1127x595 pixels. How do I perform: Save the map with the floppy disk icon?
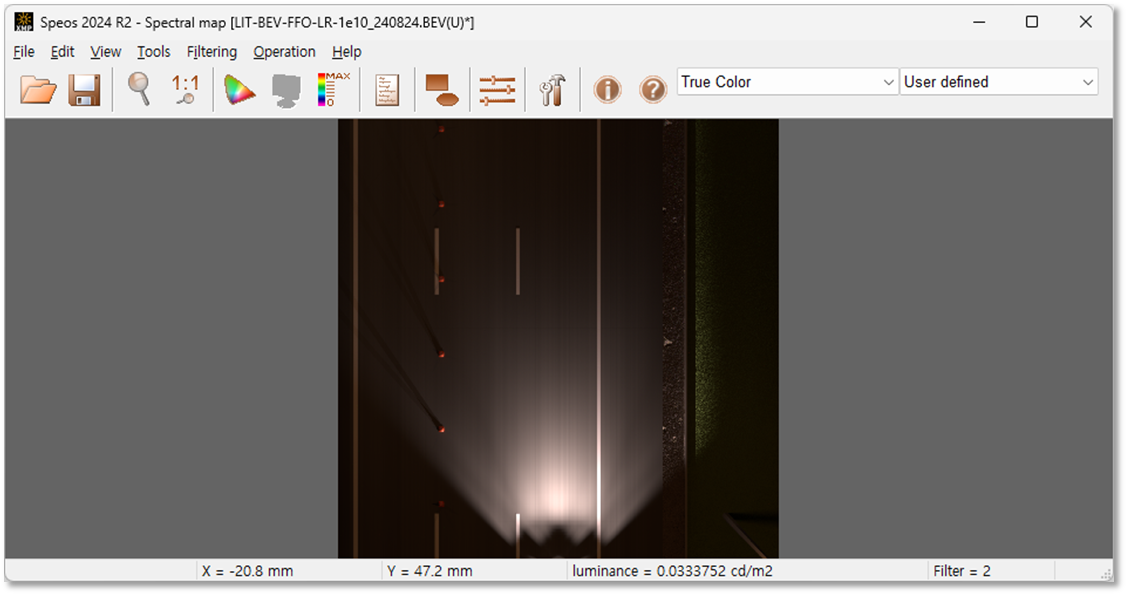tap(84, 90)
